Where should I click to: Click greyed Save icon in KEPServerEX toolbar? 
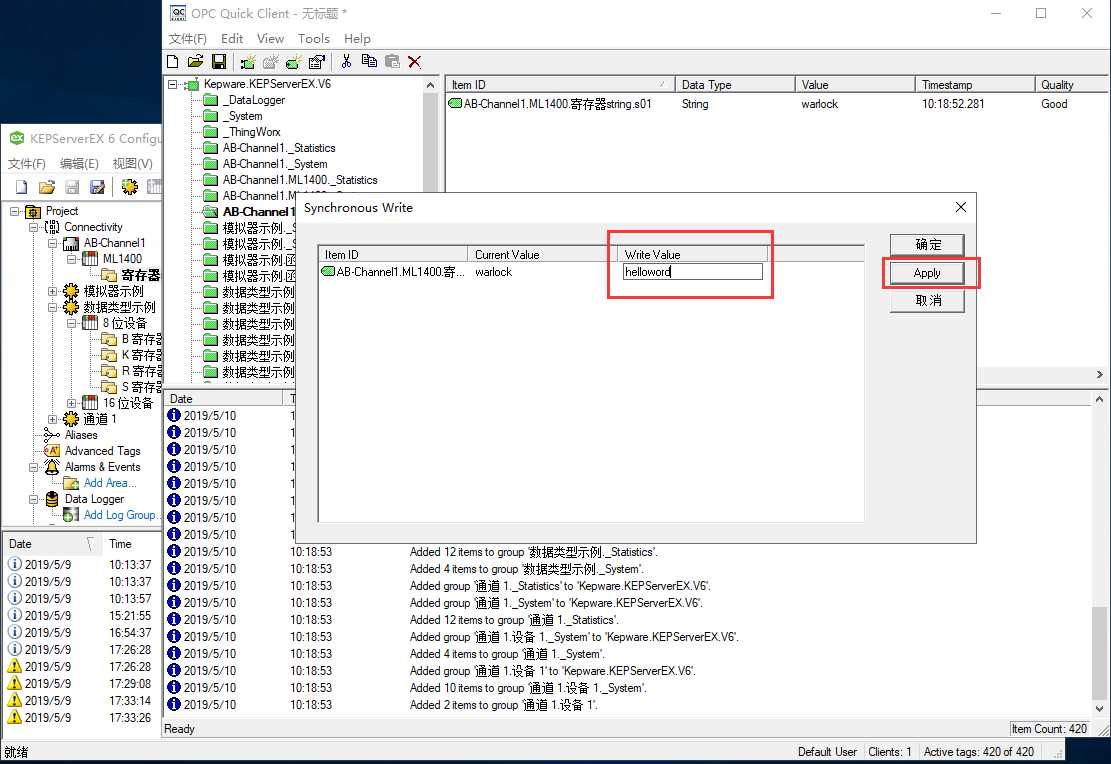point(72,186)
